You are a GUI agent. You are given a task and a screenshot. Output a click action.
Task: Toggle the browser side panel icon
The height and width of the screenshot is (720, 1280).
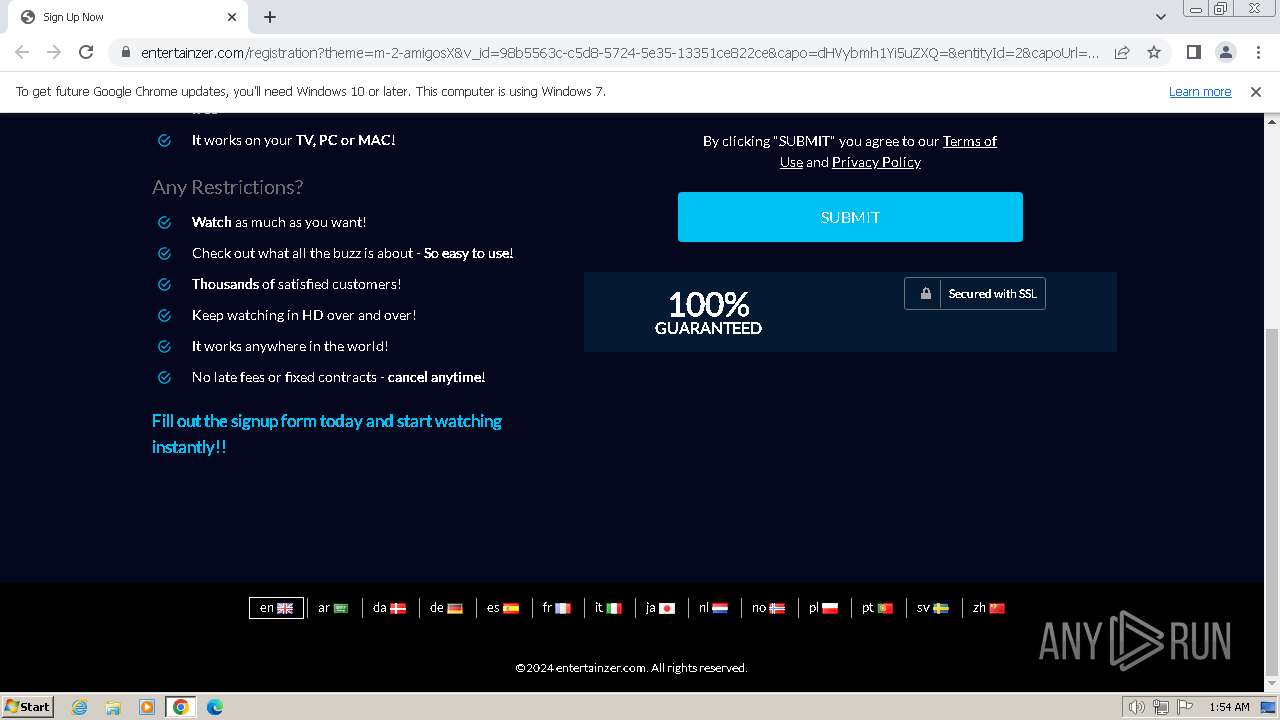(x=1193, y=52)
